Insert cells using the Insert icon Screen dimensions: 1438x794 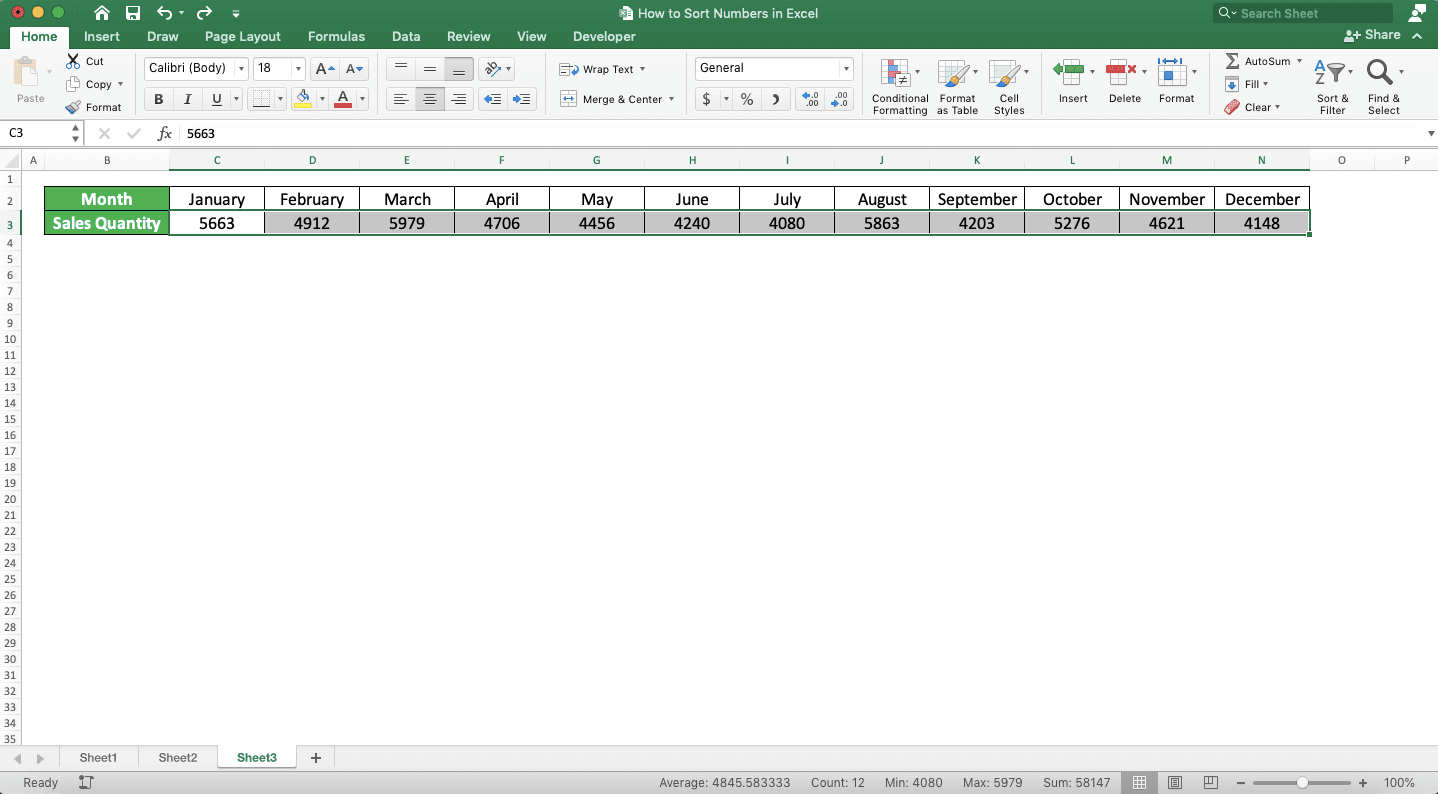pos(1069,72)
